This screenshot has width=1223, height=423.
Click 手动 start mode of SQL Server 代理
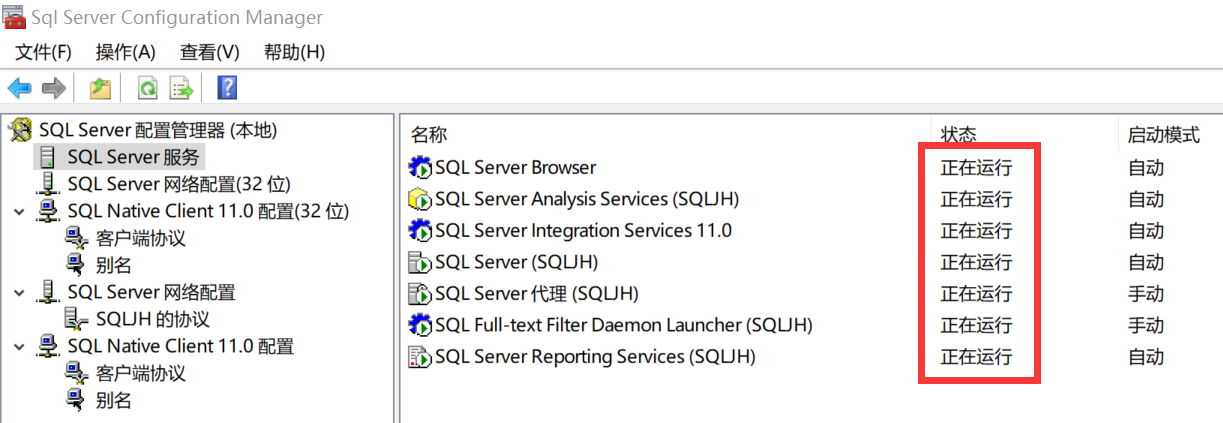coord(1146,294)
